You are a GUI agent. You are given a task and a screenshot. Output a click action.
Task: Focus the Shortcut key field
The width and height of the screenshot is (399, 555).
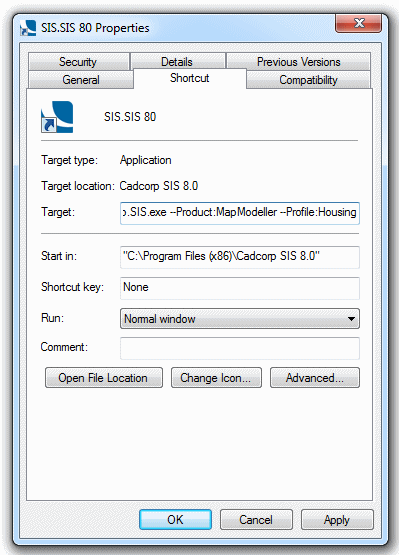[x=240, y=288]
